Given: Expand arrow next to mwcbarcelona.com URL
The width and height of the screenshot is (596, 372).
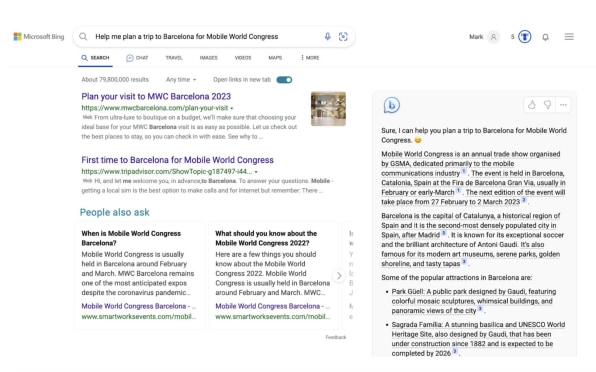Looking at the screenshot, I should (x=232, y=108).
